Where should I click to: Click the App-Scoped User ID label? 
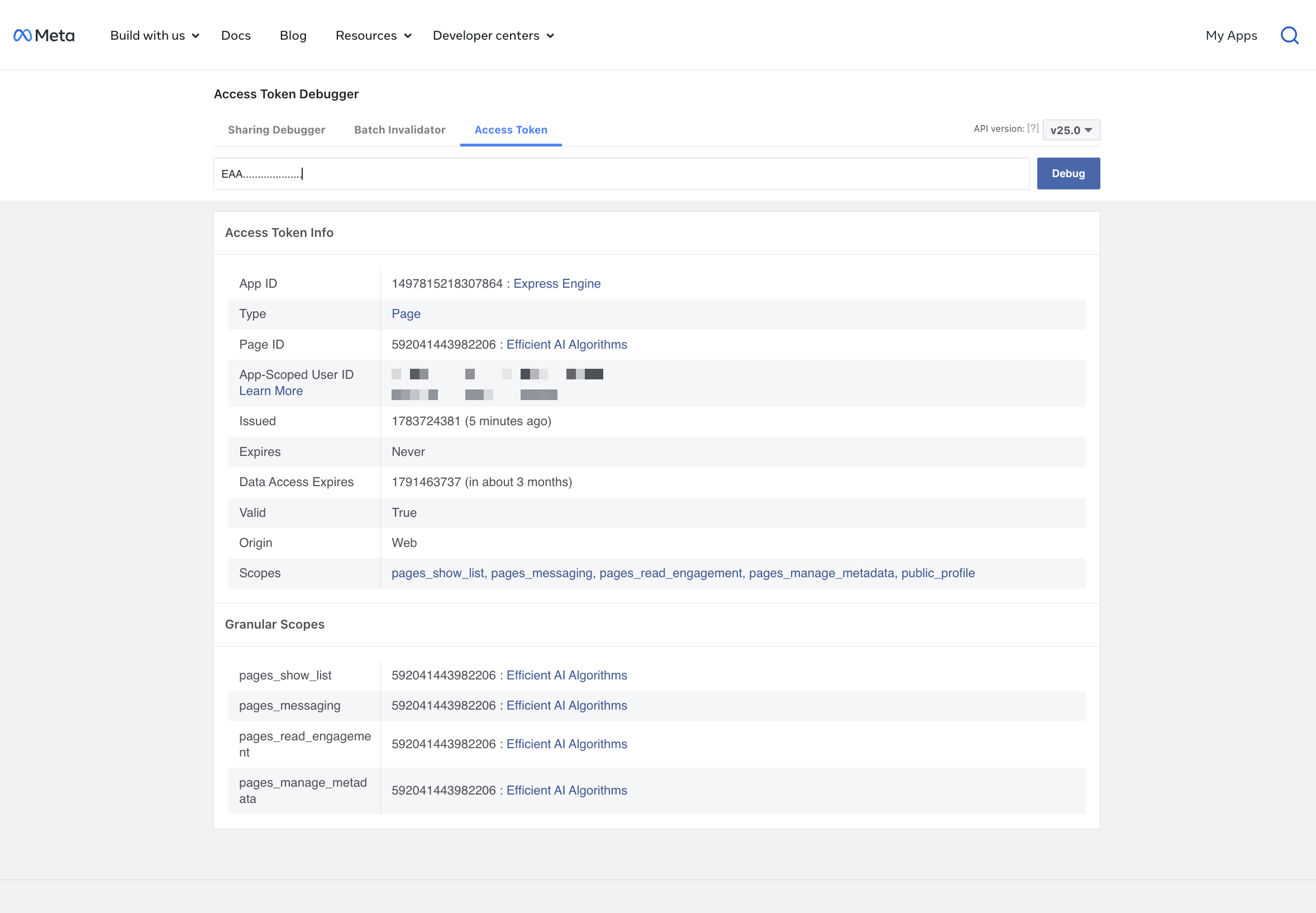(x=296, y=375)
